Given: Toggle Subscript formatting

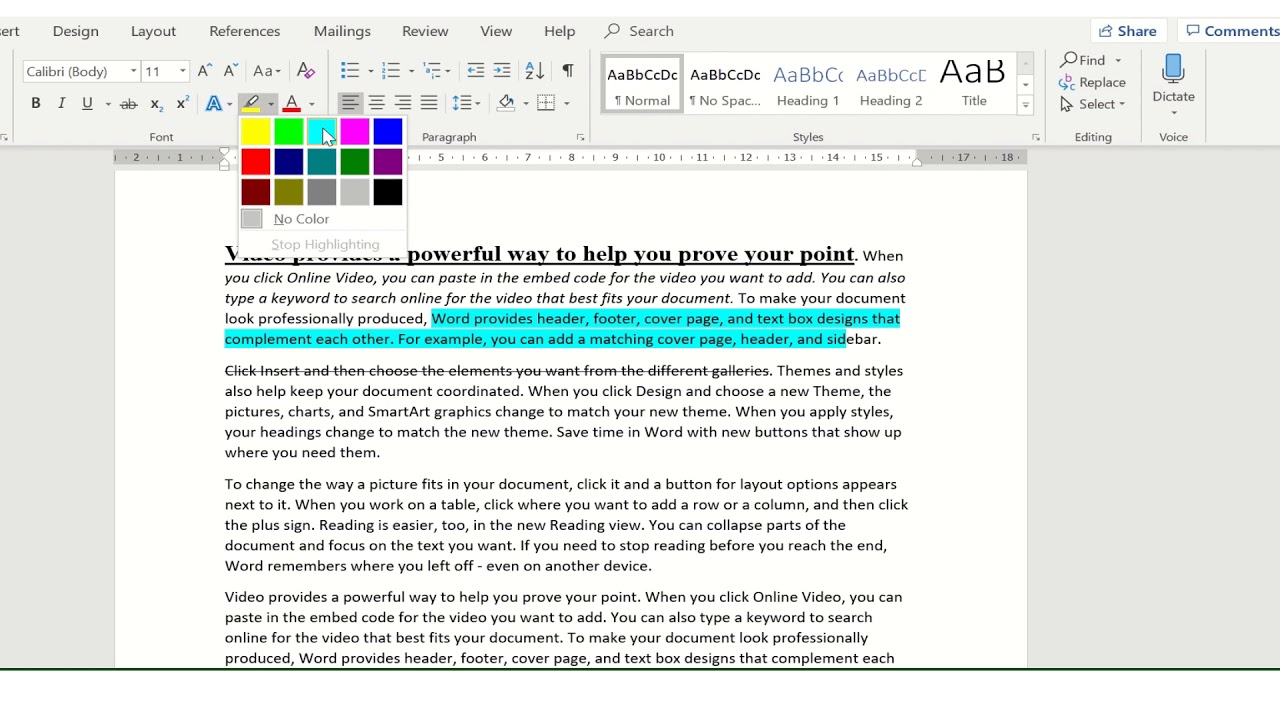Looking at the screenshot, I should 156,103.
